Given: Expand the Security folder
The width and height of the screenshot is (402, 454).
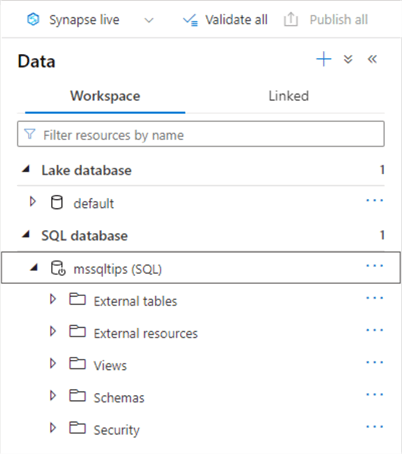Looking at the screenshot, I should tap(53, 428).
